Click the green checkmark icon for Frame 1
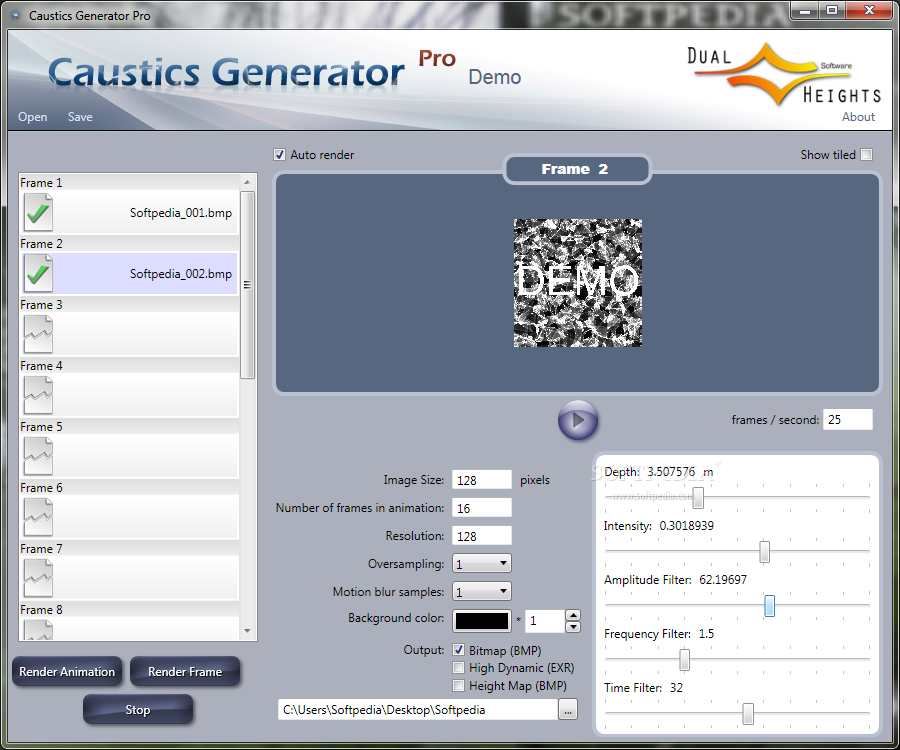Image resolution: width=900 pixels, height=750 pixels. coord(38,212)
